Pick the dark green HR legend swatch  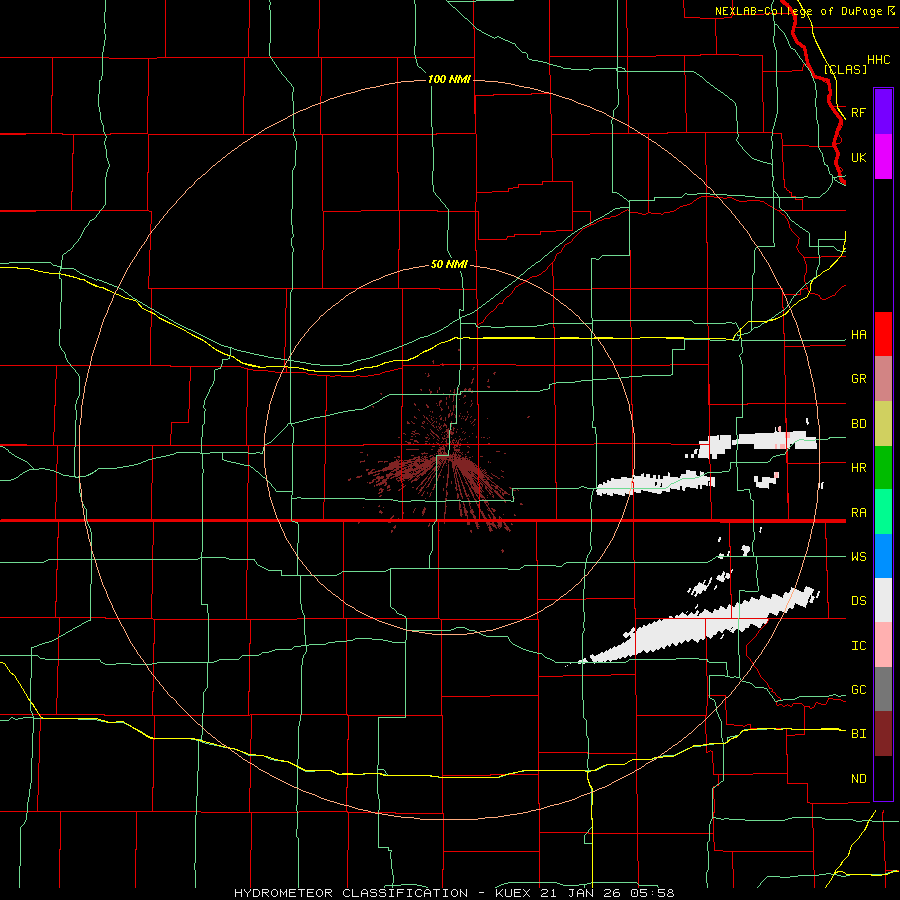(x=883, y=468)
